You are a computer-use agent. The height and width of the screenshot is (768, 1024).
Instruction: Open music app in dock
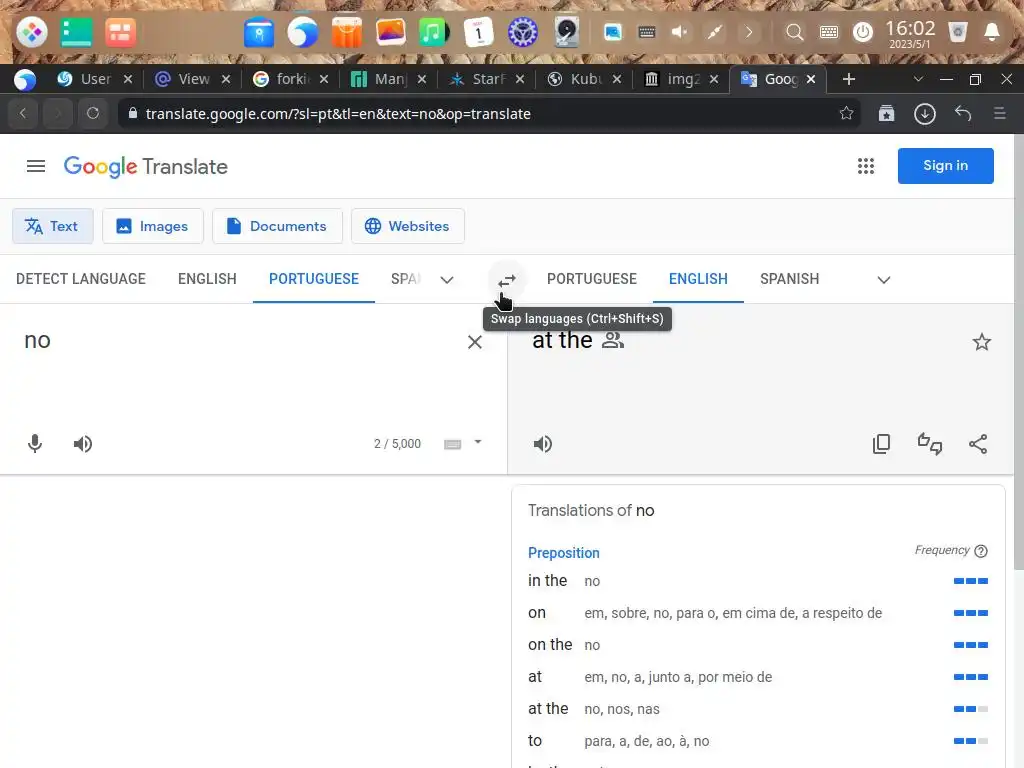point(432,32)
